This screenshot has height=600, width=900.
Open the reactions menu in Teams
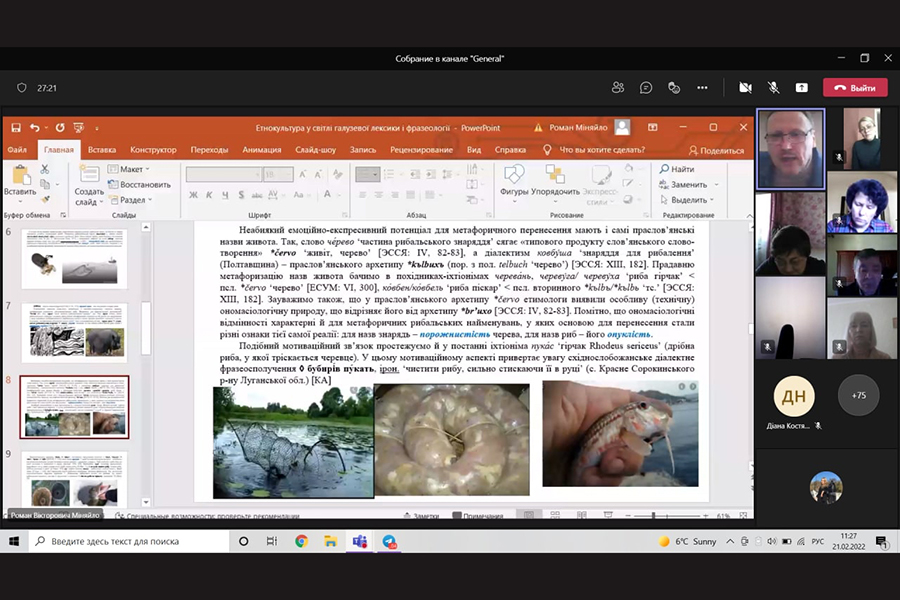coord(674,88)
